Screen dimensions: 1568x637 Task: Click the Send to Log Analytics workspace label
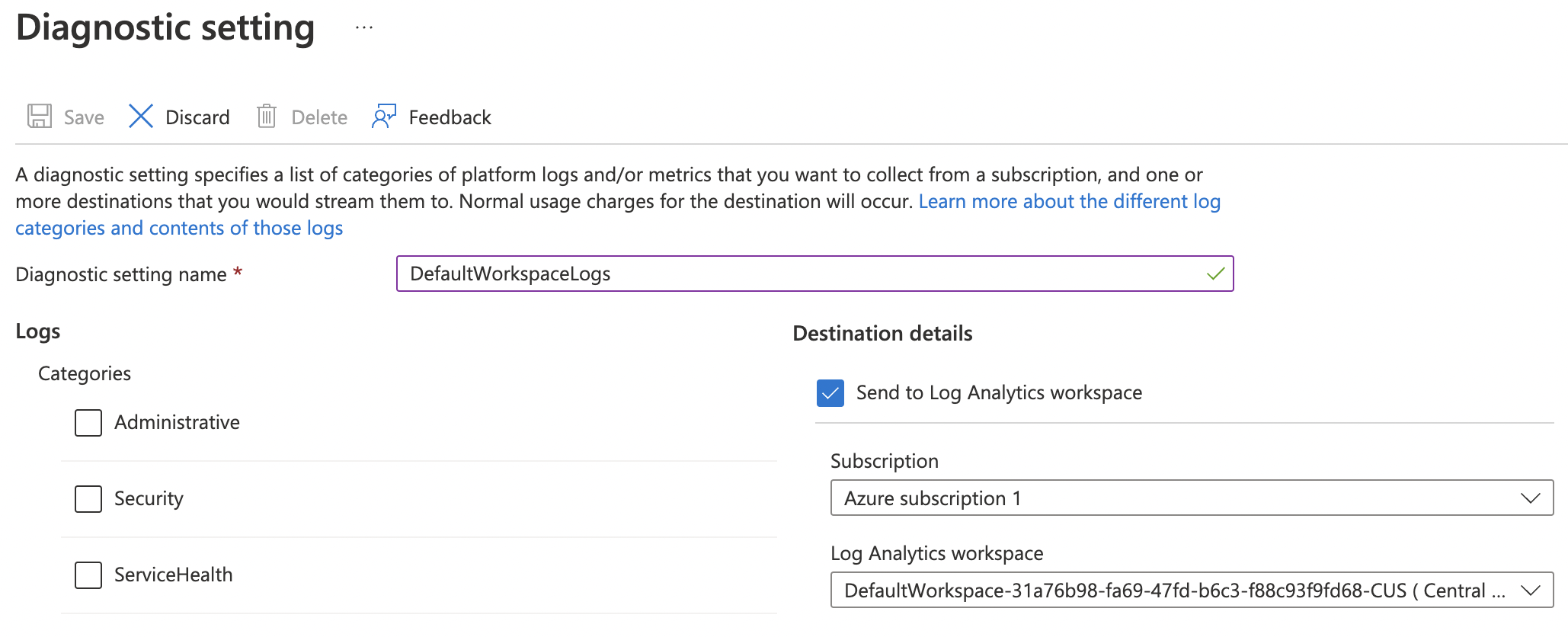(x=999, y=392)
